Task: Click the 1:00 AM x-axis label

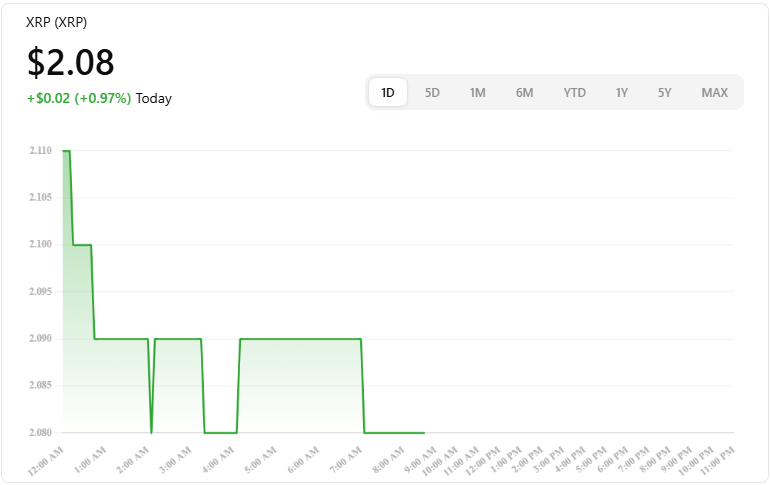Action: pyautogui.click(x=90, y=460)
